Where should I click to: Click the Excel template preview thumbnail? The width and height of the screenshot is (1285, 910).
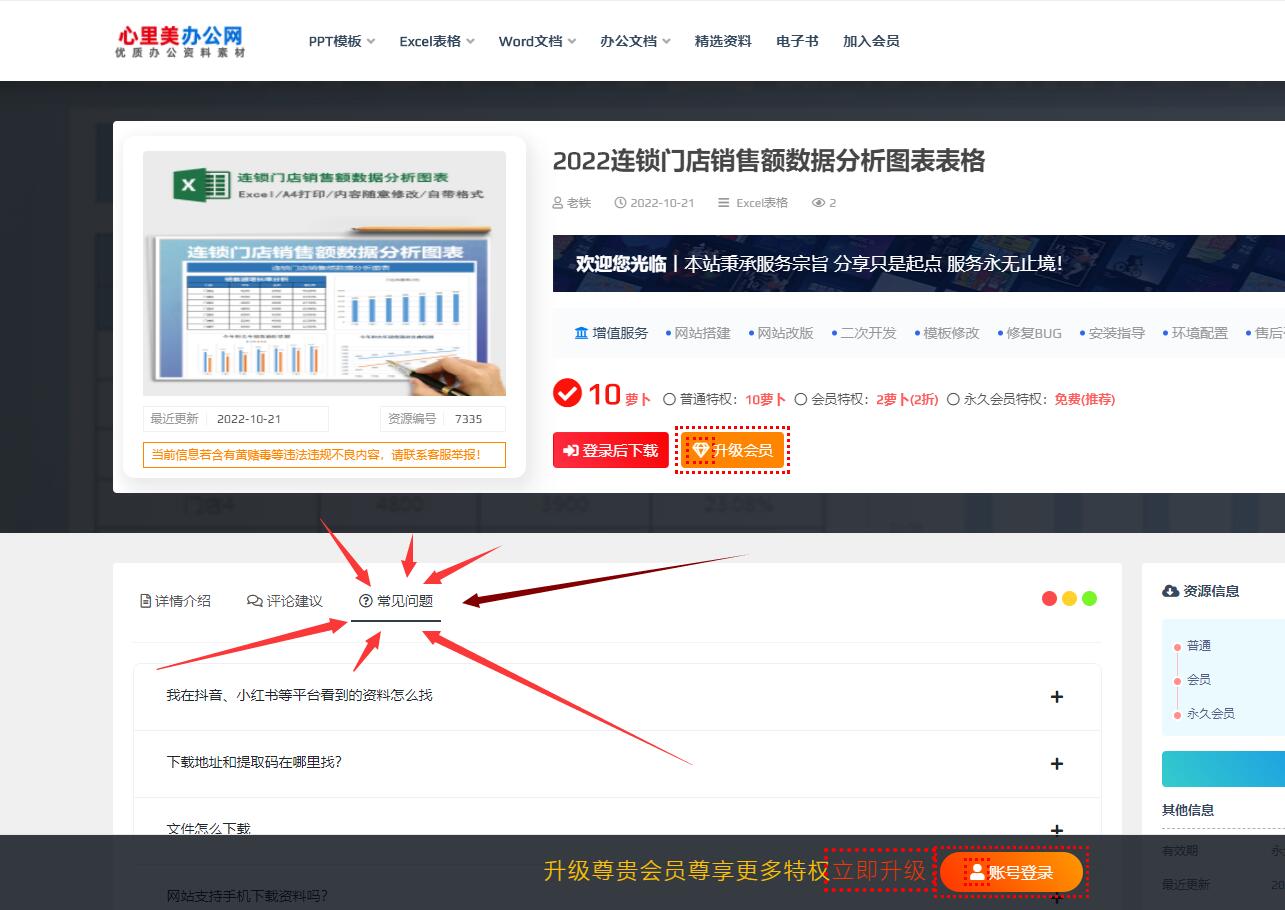324,273
